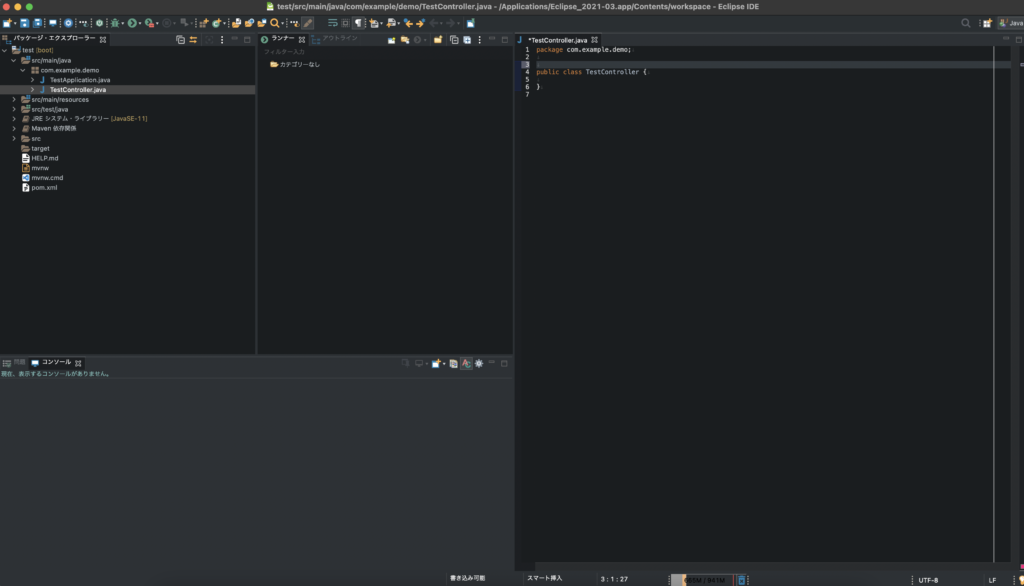Image resolution: width=1024 pixels, height=586 pixels.
Task: Click the スマート挿入 status entry
Action: 545,578
